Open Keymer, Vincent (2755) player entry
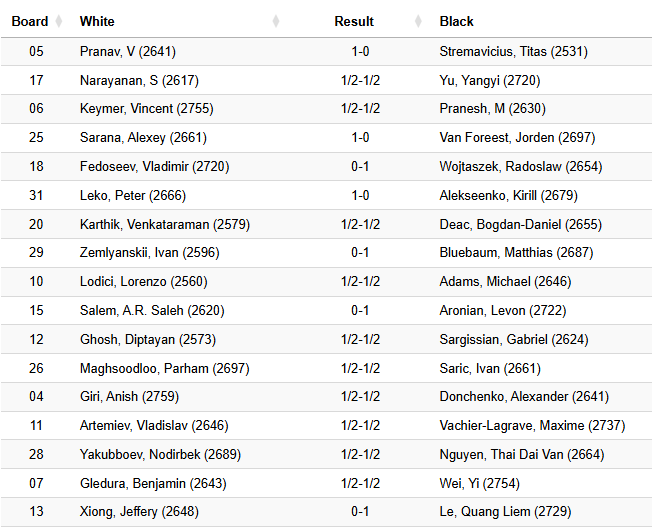 click(146, 109)
